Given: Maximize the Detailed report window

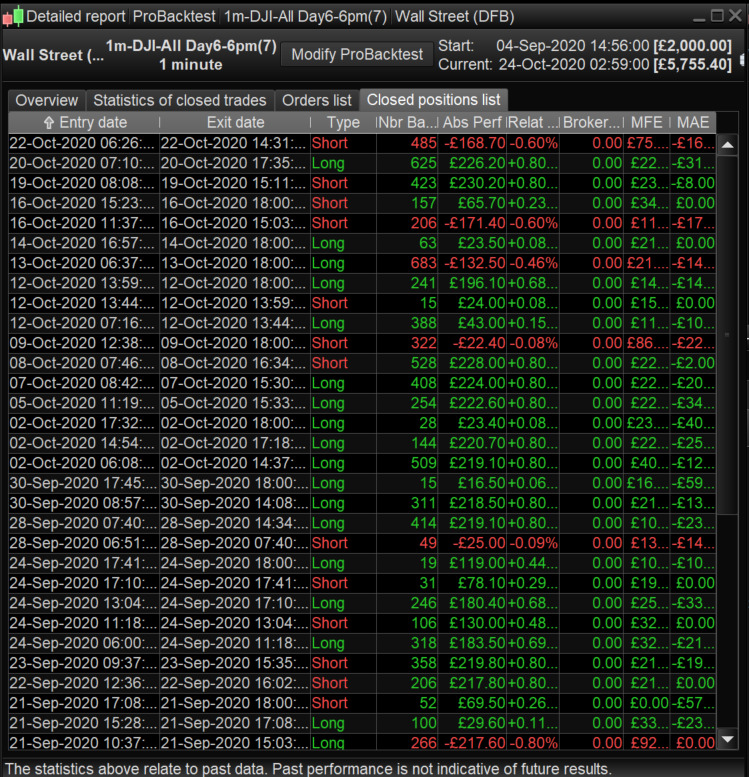Looking at the screenshot, I should pyautogui.click(x=717, y=16).
